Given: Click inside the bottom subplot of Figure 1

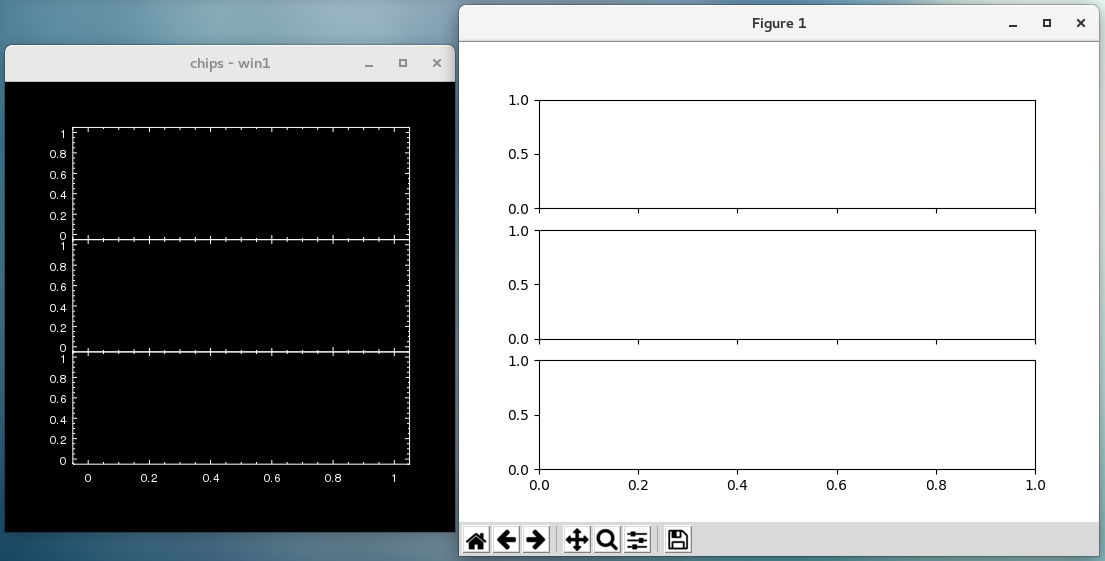Looking at the screenshot, I should [x=786, y=415].
